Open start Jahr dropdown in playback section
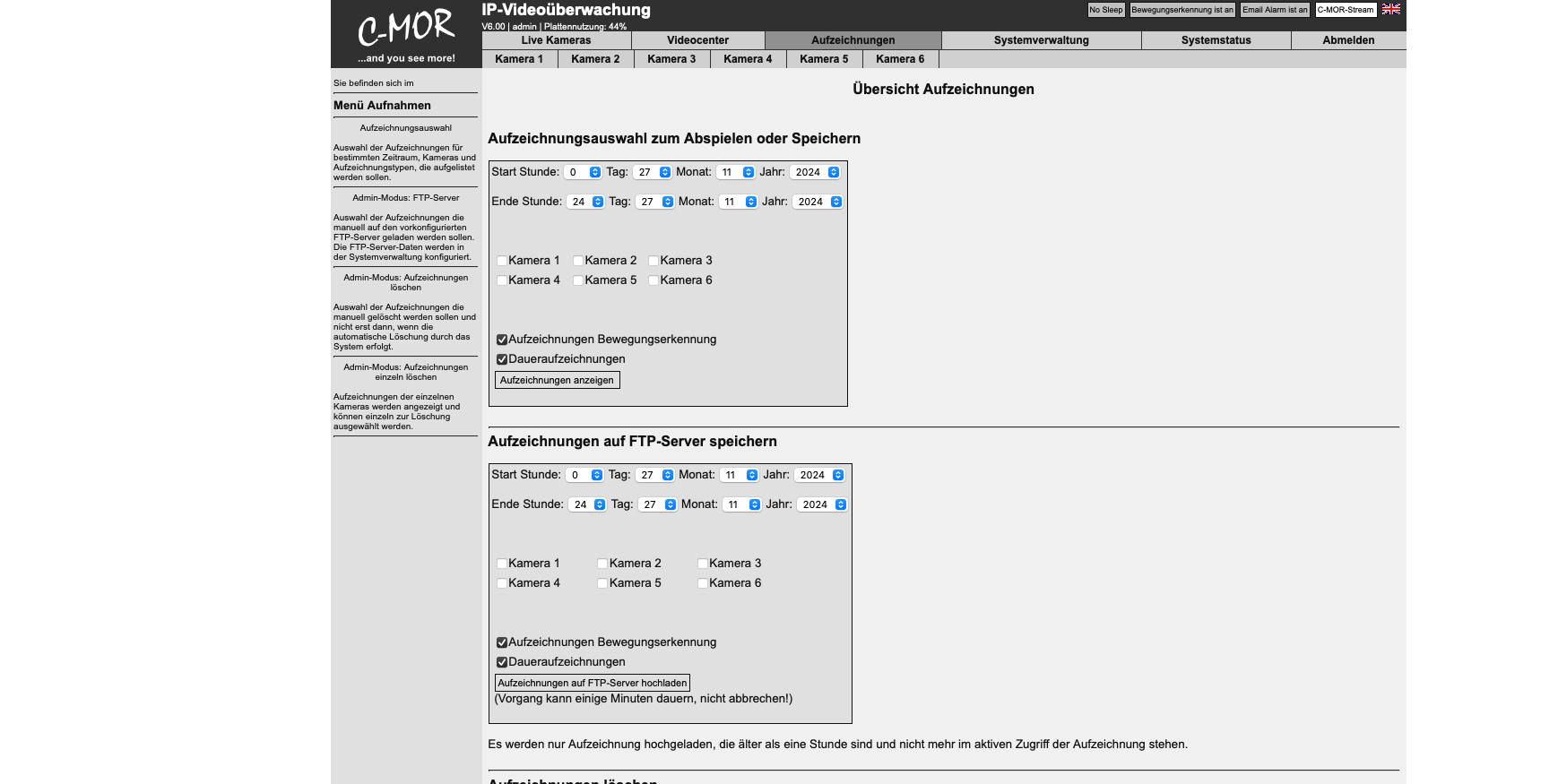The width and height of the screenshot is (1558, 784). 815,172
